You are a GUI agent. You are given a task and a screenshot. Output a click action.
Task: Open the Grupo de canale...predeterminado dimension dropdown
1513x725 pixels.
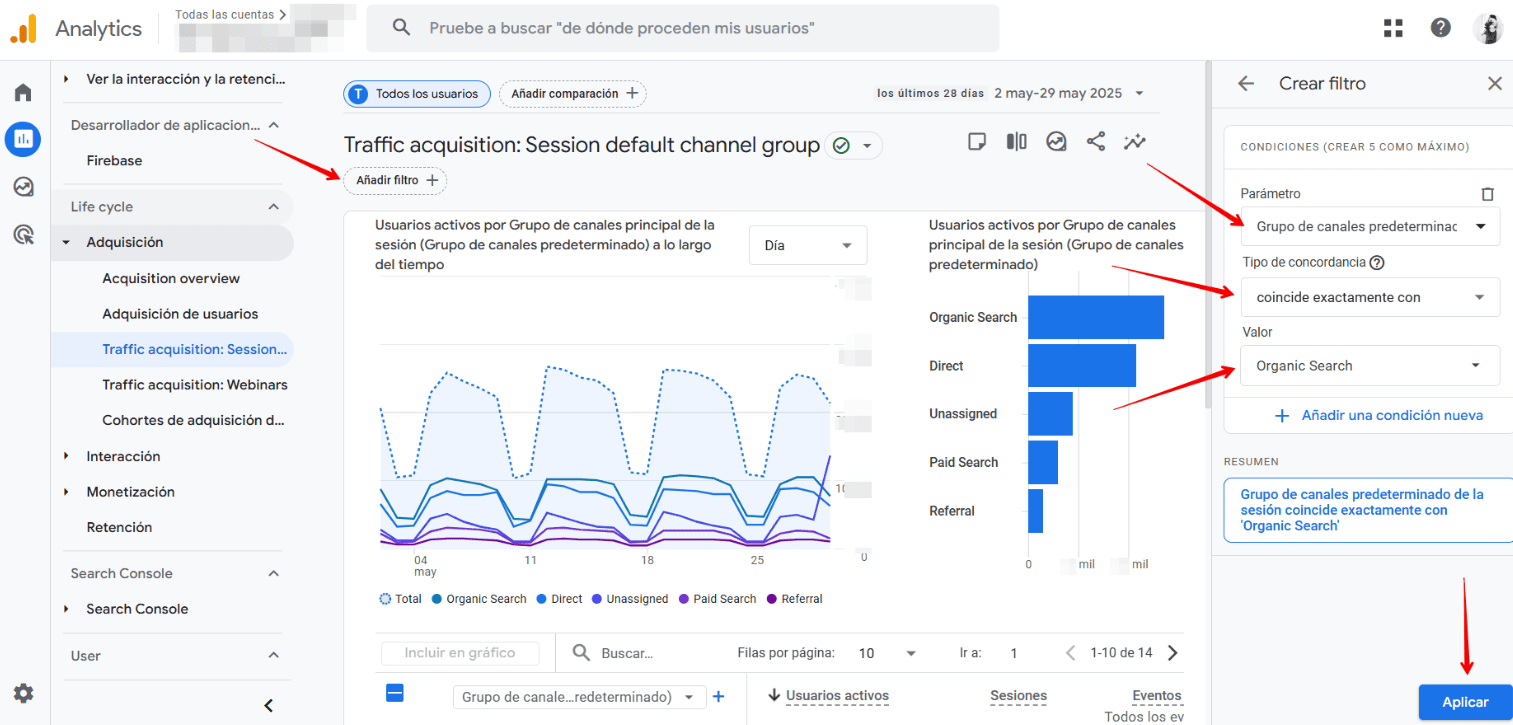pos(580,697)
